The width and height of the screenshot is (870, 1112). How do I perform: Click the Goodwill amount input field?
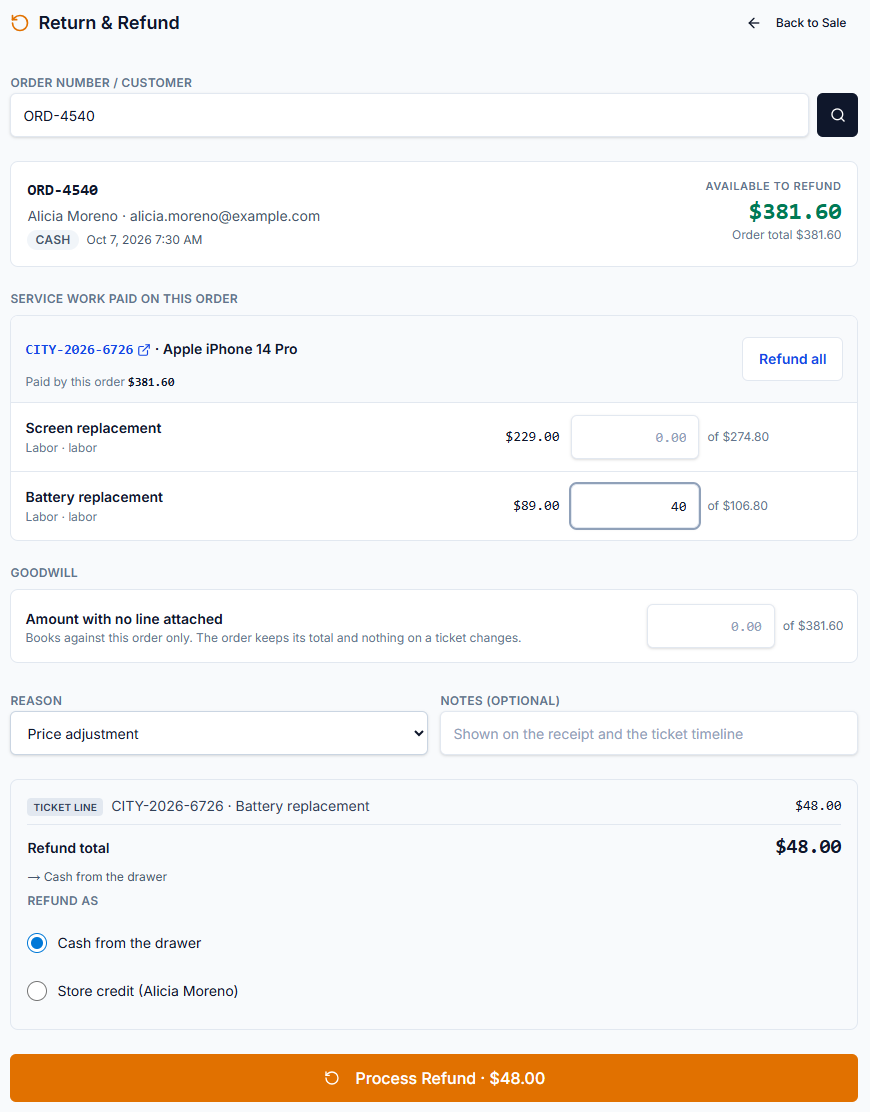click(710, 626)
